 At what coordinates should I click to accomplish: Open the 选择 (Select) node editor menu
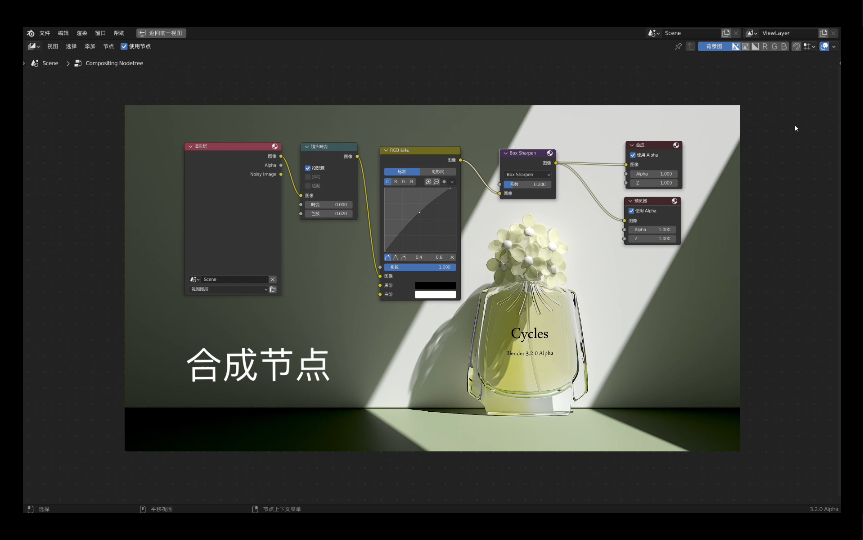[72, 47]
